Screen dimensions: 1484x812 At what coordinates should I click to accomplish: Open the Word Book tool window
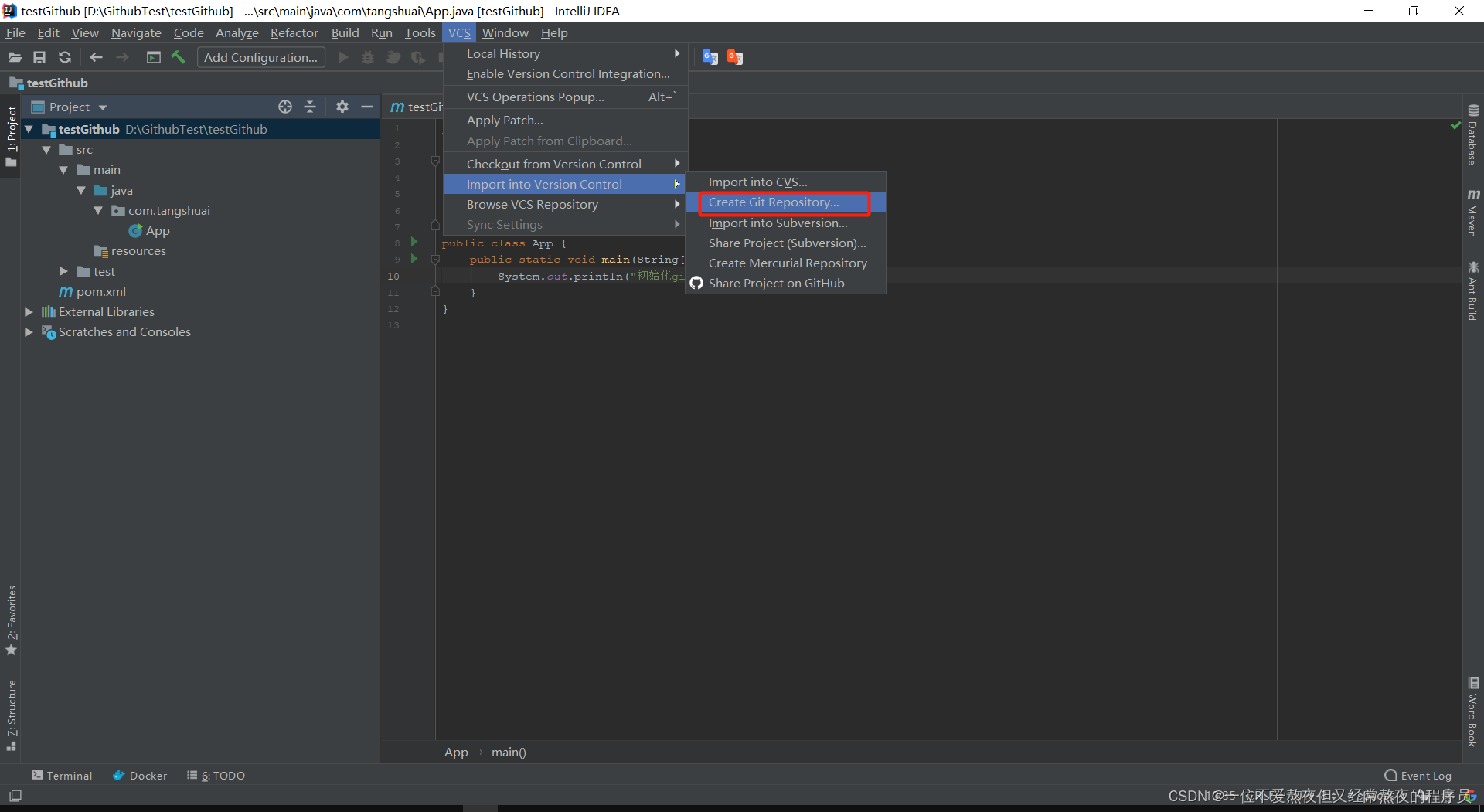click(1473, 712)
